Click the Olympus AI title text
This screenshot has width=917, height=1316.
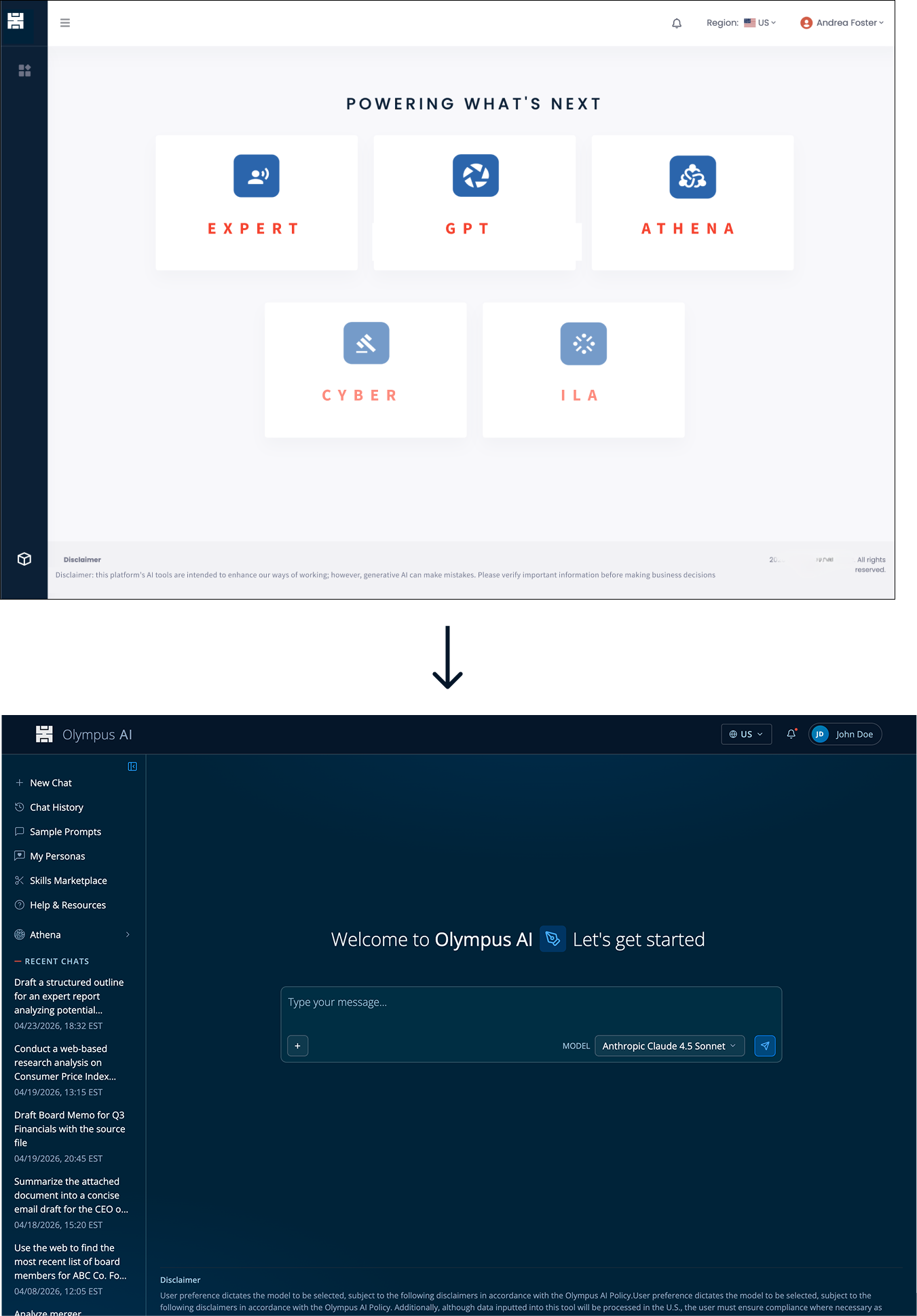(97, 735)
